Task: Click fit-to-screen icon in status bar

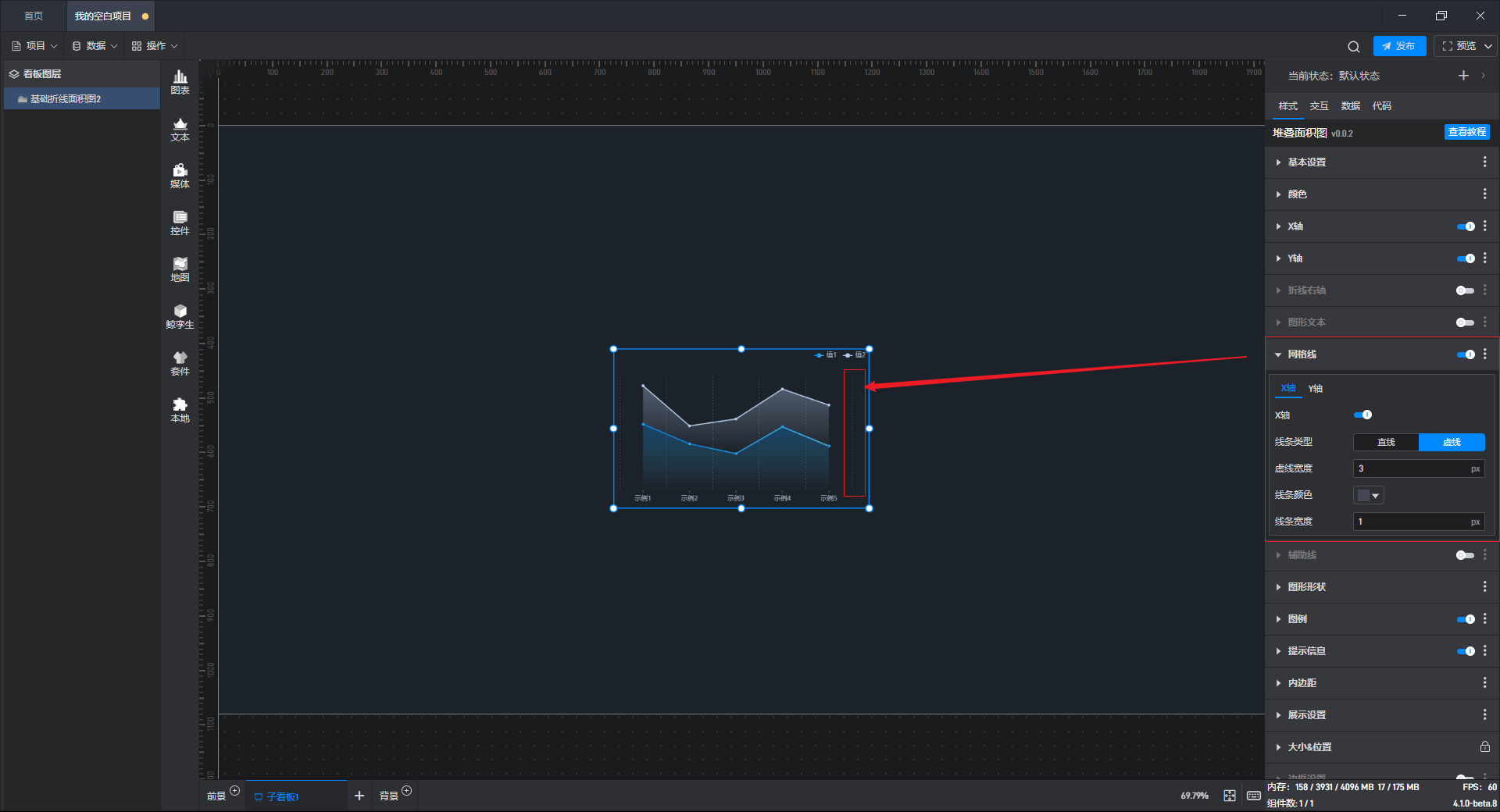Action: tap(1230, 796)
